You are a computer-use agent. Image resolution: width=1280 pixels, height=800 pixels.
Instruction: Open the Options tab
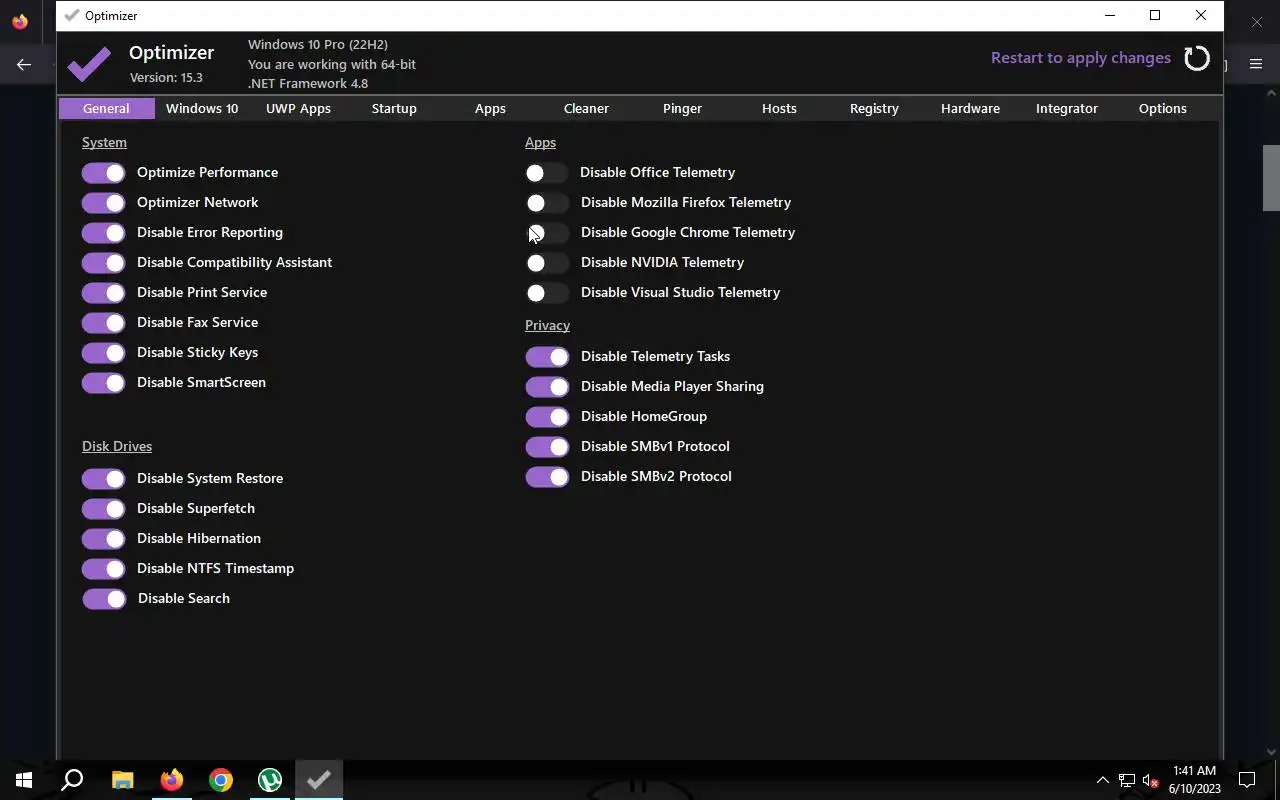[x=1163, y=108]
